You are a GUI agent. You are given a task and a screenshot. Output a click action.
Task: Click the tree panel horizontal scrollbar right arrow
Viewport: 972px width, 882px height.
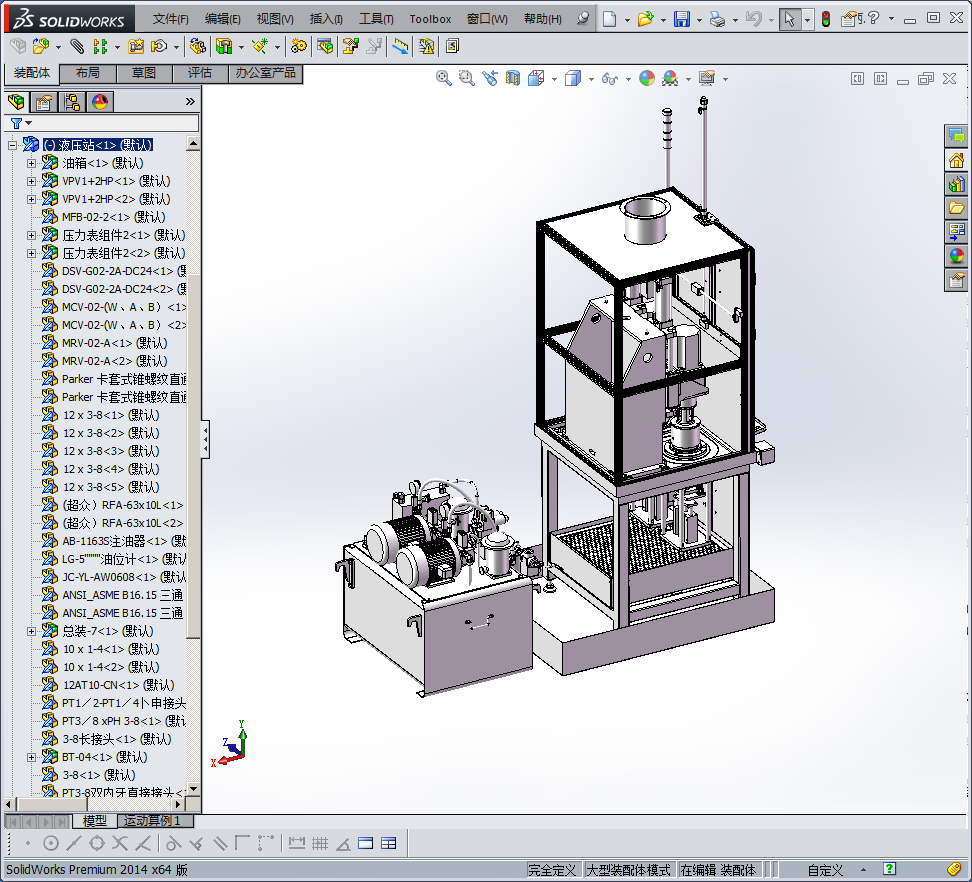(179, 805)
